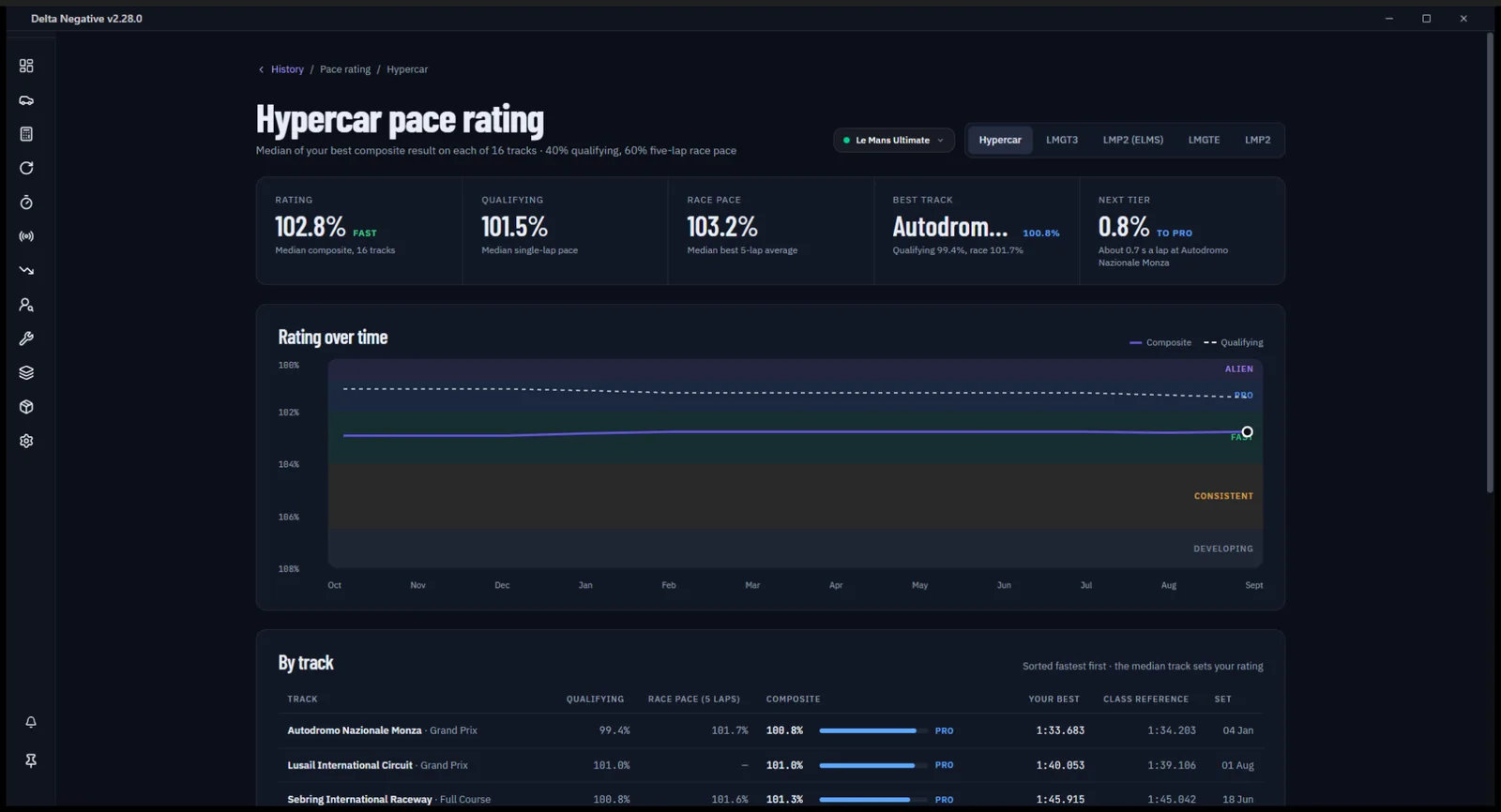Switch to the LMGT3 class tab

pos(1062,140)
